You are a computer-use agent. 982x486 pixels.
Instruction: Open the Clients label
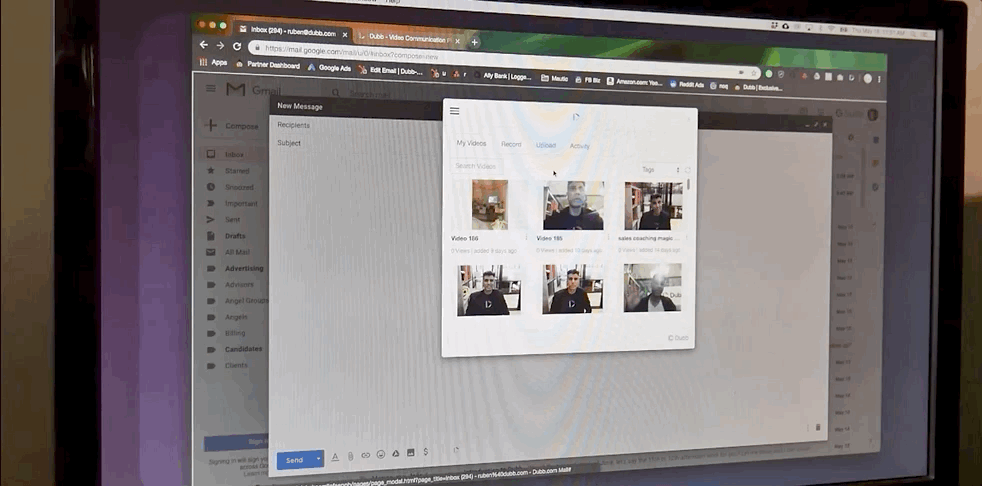235,365
